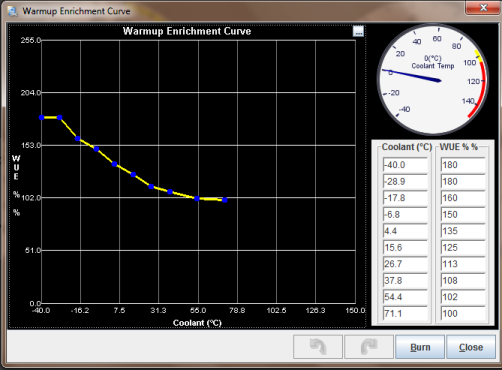502x370 pixels.
Task: Select the curve point valued 160
Action: pyautogui.click(x=78, y=138)
